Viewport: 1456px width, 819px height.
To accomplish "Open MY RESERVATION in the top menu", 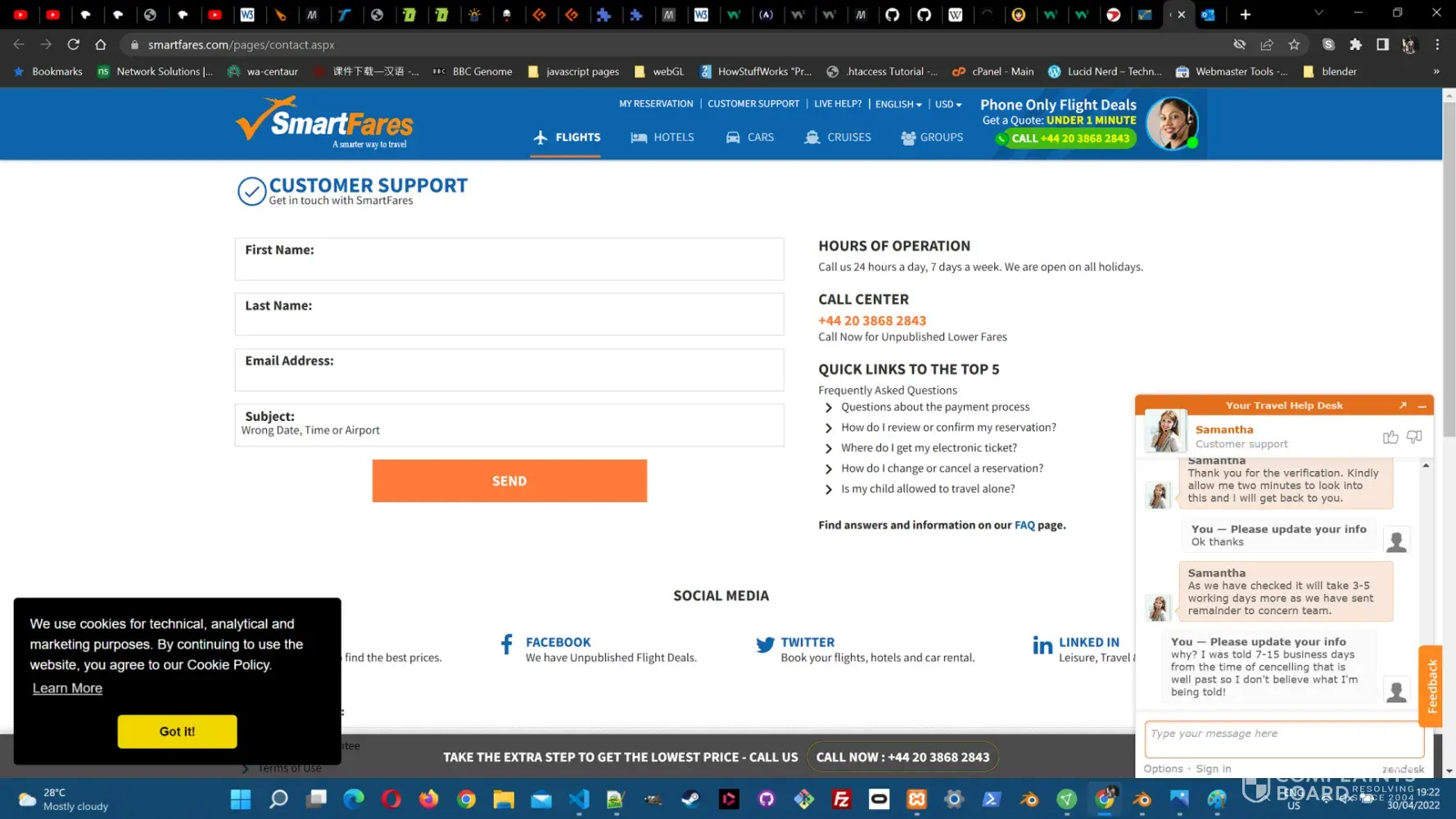I will point(656,104).
